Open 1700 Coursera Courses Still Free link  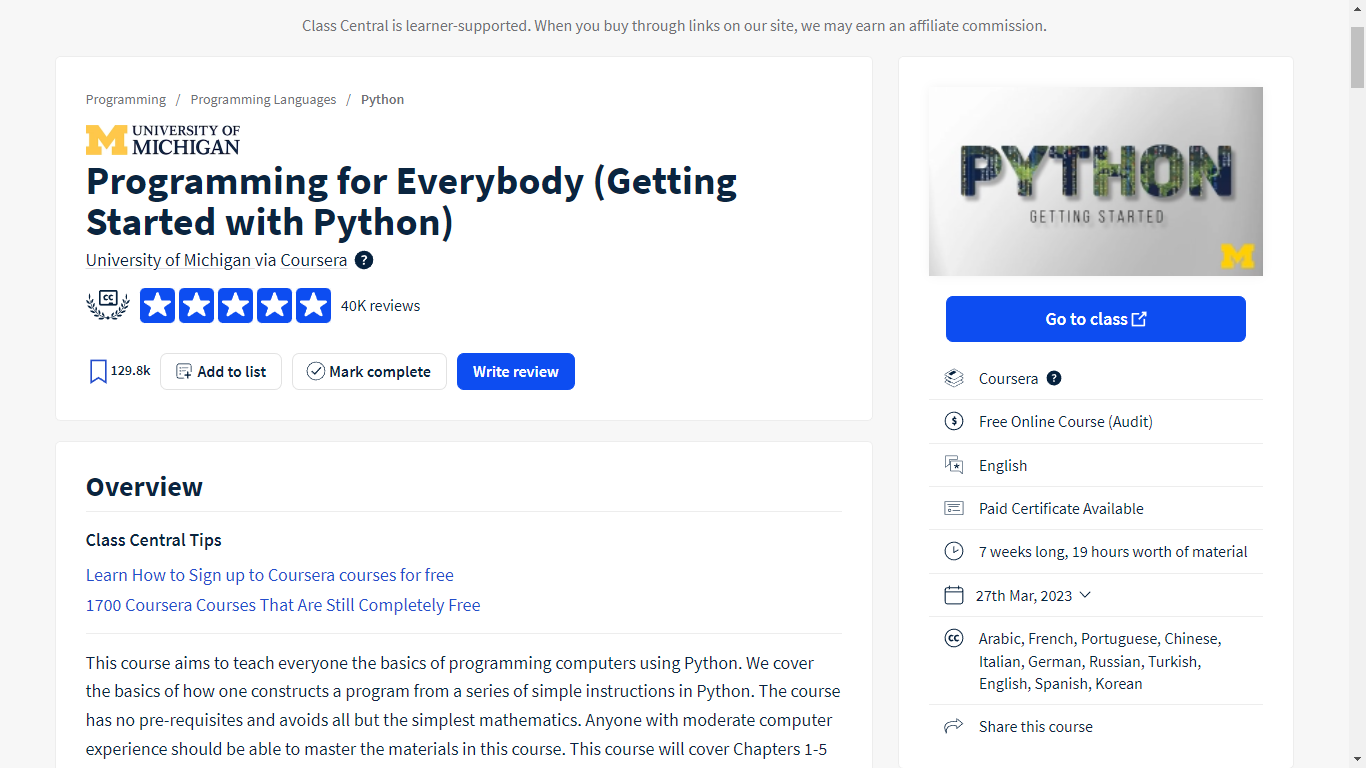click(x=283, y=605)
